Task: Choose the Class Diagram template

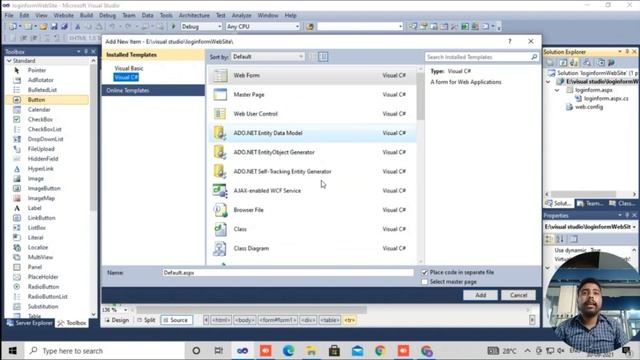Action: (x=312, y=248)
